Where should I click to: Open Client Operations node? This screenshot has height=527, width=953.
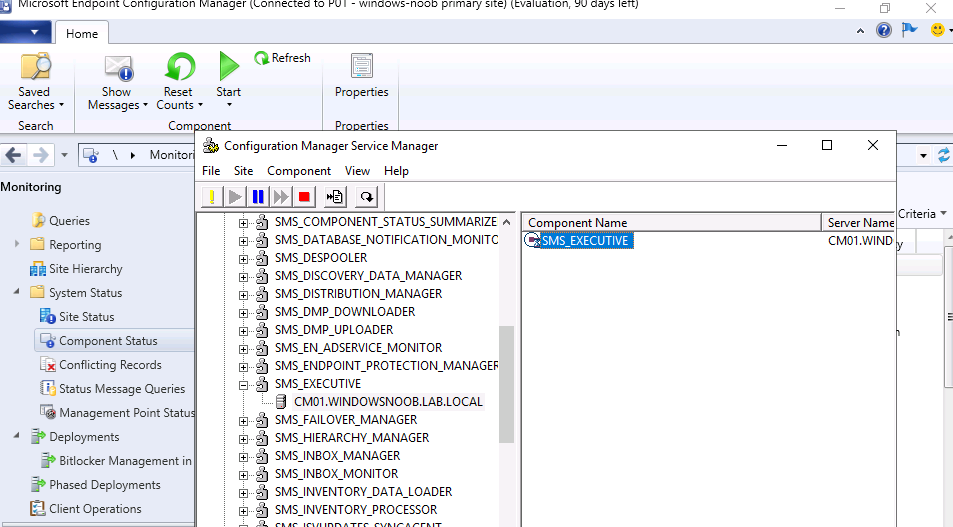point(95,509)
